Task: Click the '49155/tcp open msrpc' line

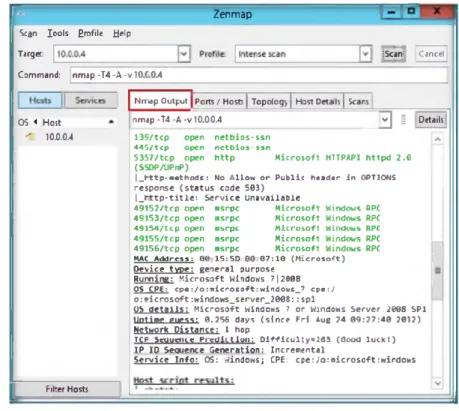Action: point(257,239)
